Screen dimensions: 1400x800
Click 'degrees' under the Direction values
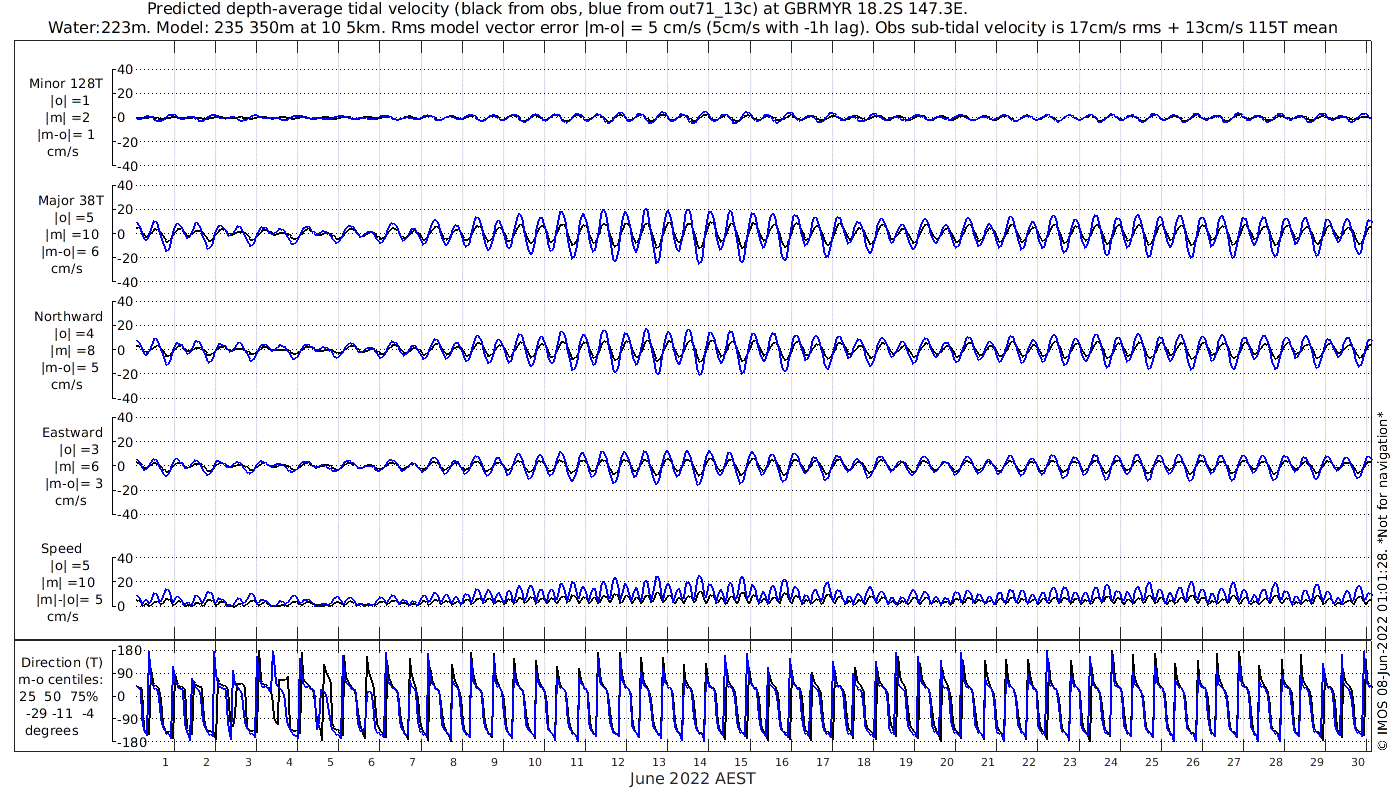click(53, 730)
